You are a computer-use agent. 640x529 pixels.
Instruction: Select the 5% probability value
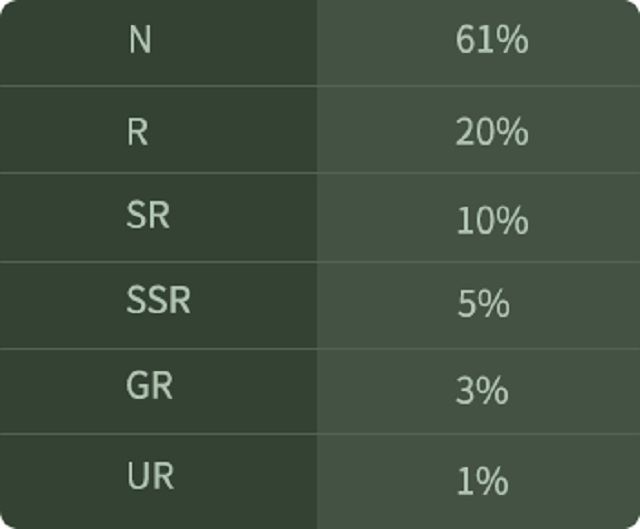[483, 304]
